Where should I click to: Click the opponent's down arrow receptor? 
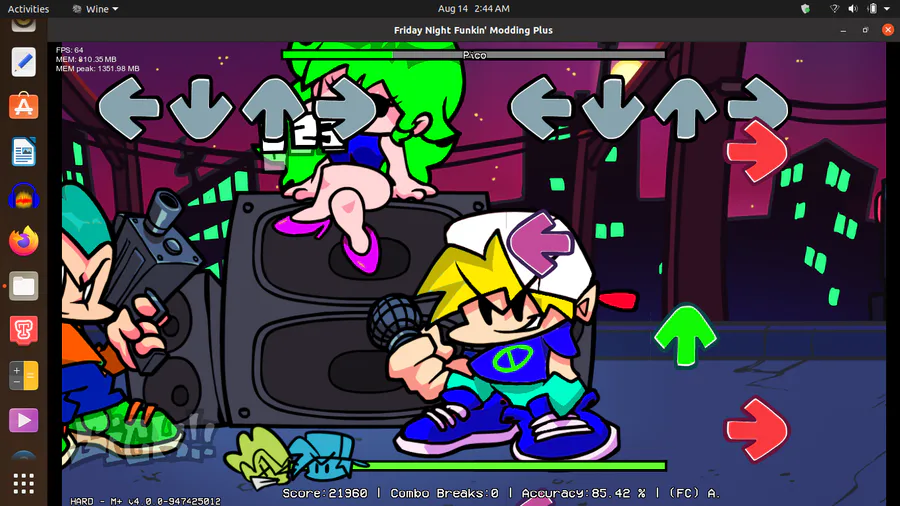(x=201, y=109)
